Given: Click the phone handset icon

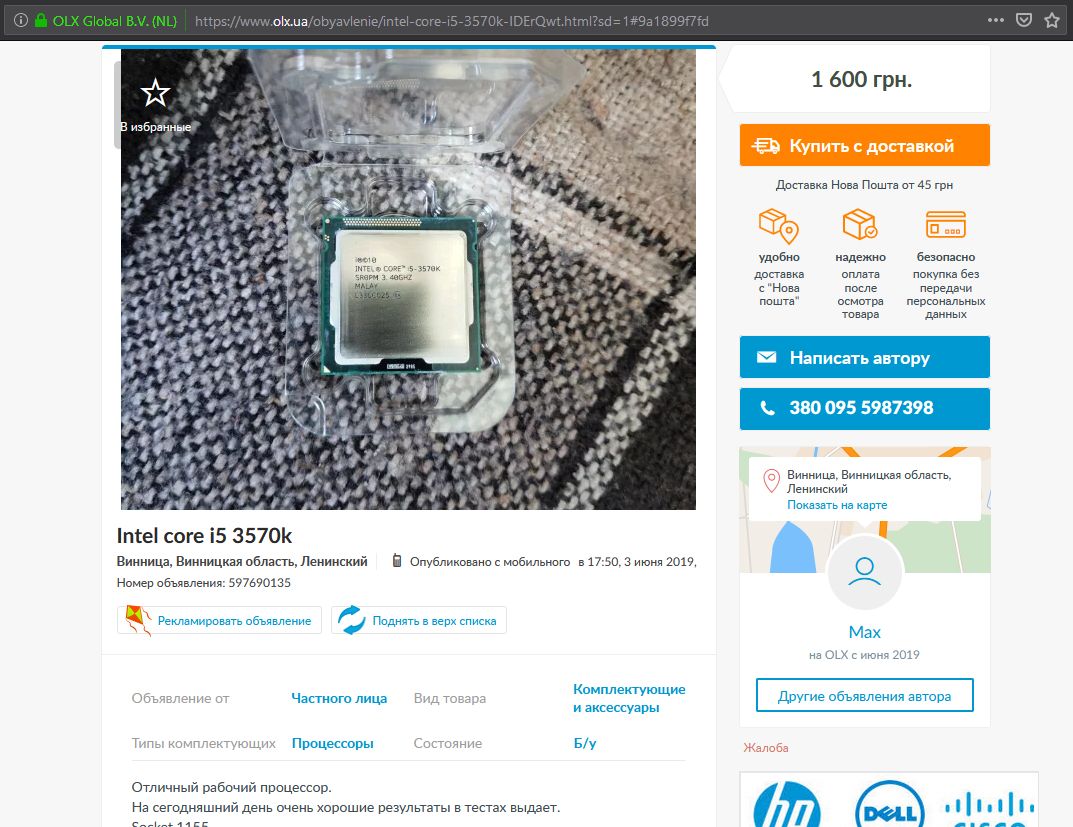Looking at the screenshot, I should point(768,408).
